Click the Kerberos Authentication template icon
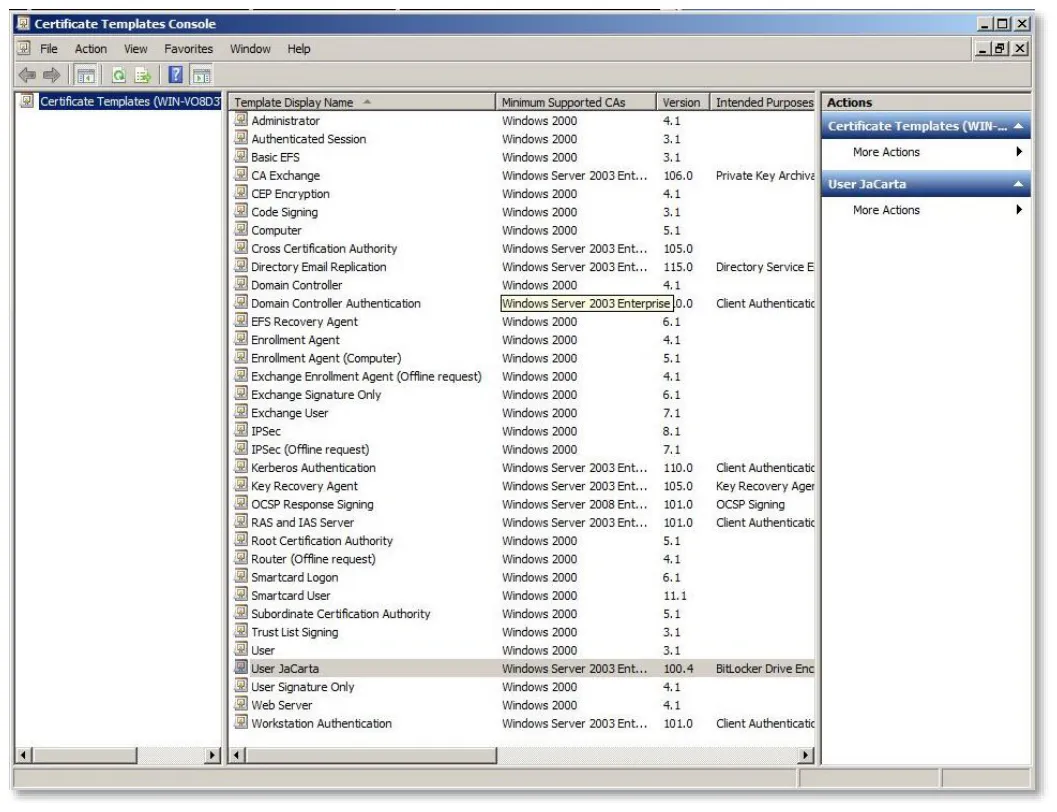The height and width of the screenshot is (812, 1057). click(241, 466)
